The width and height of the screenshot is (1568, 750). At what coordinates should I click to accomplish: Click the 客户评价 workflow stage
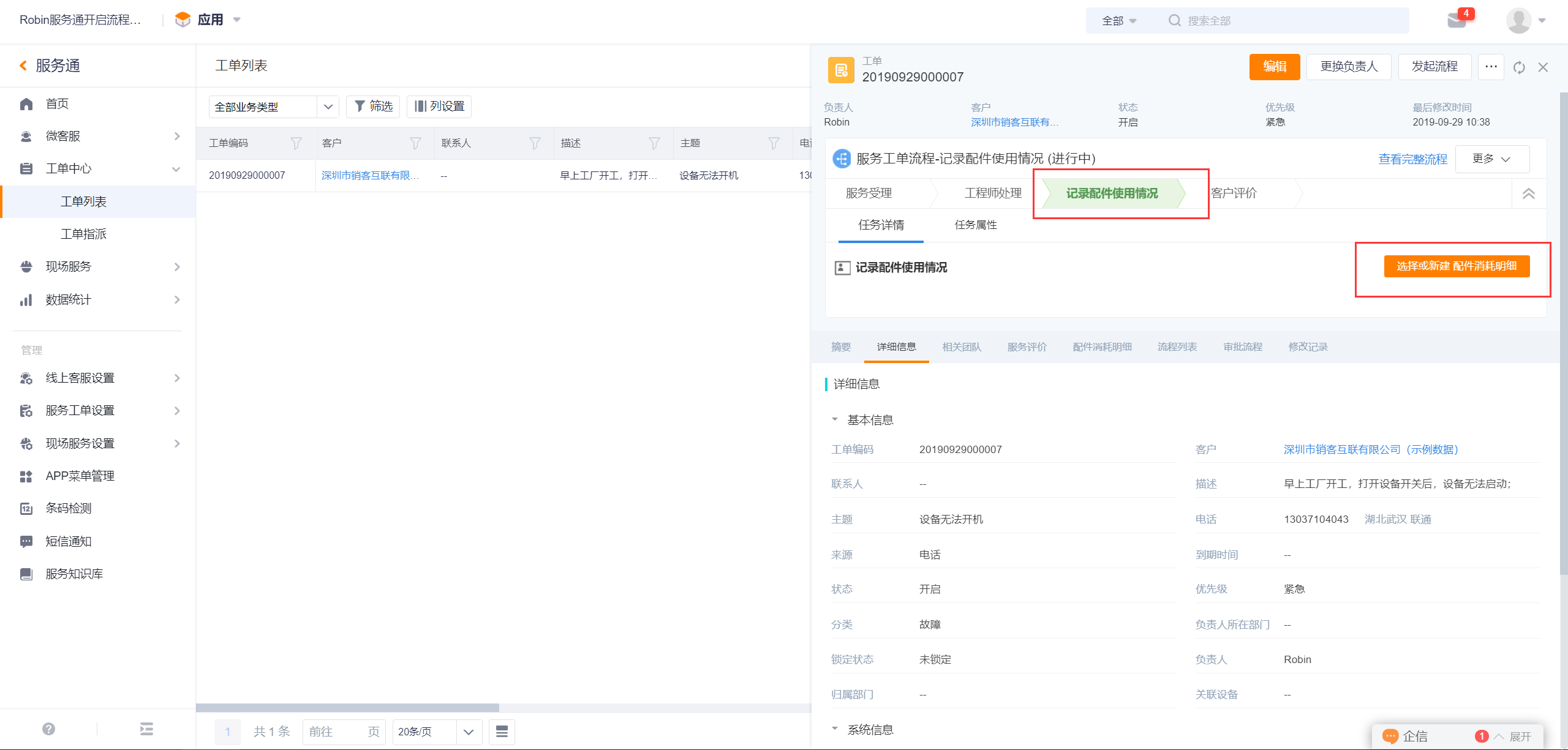pyautogui.click(x=1234, y=193)
